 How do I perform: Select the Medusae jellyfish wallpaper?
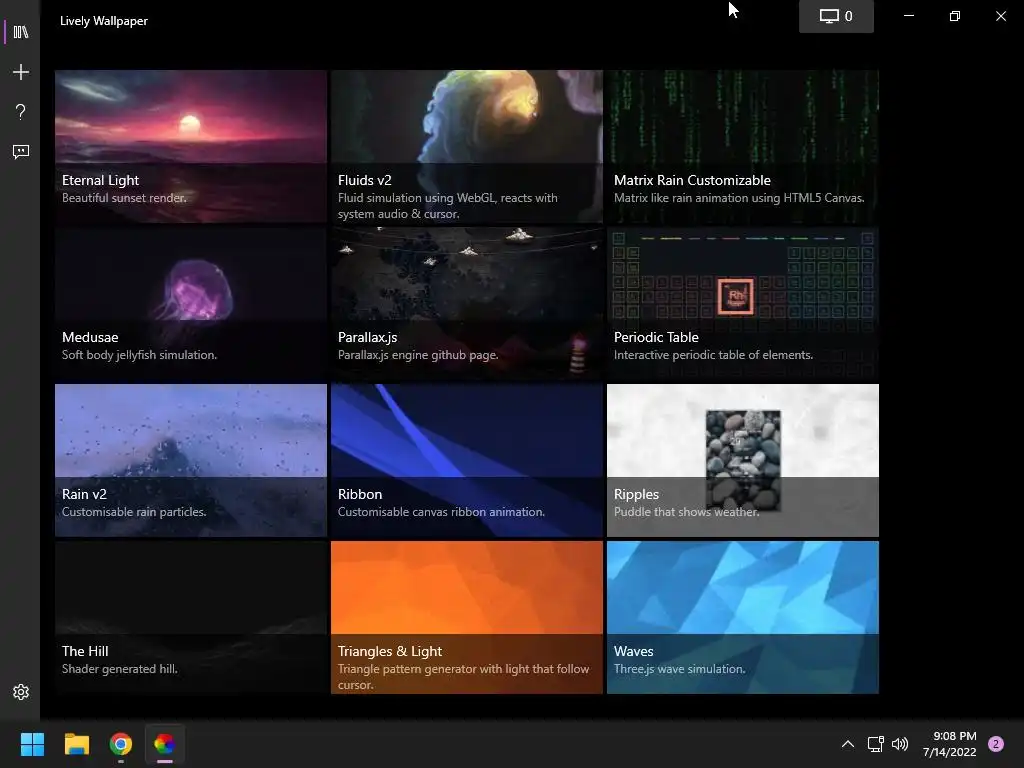[x=191, y=304]
